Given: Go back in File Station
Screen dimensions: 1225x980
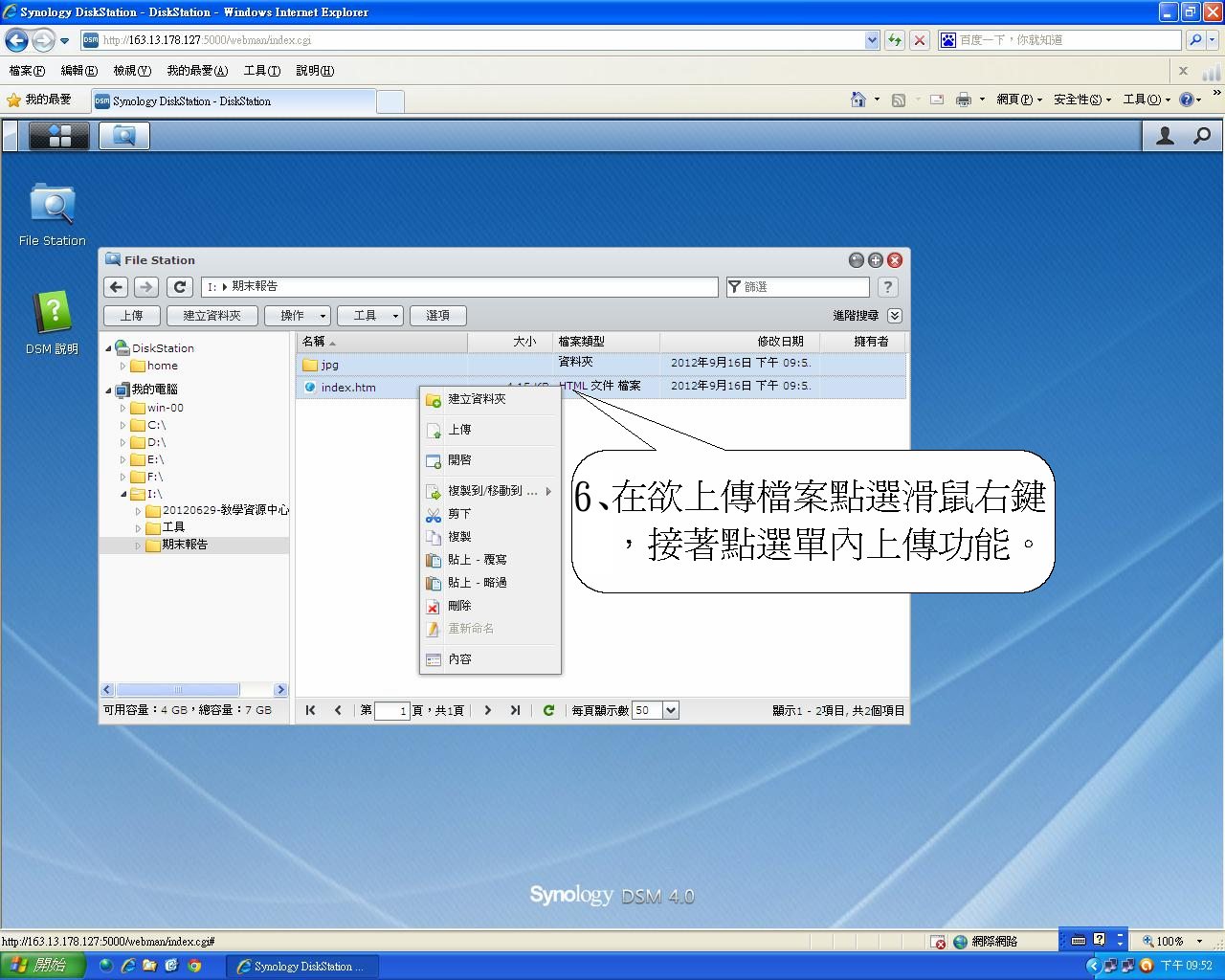Looking at the screenshot, I should pos(116,286).
